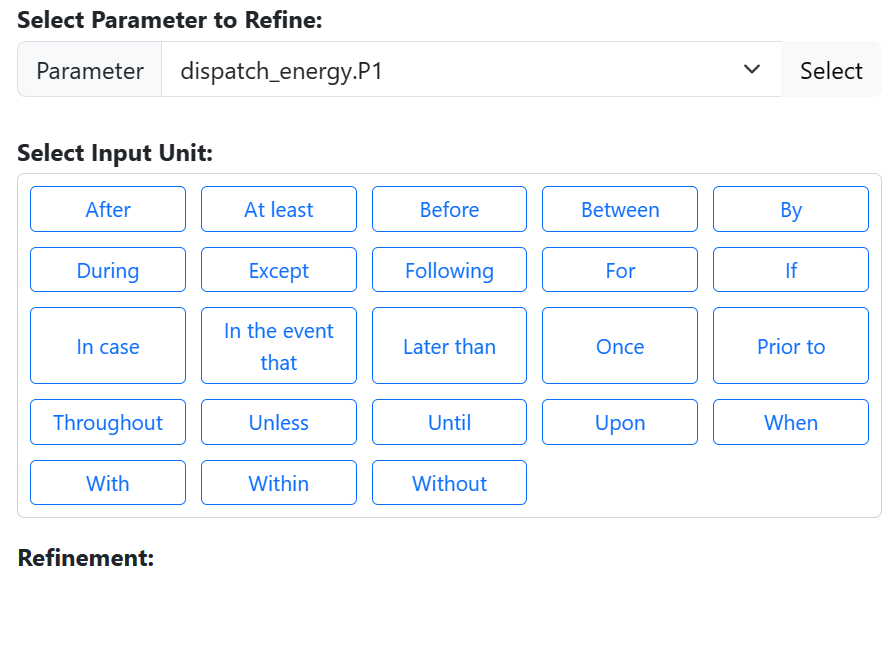Pick the Later than input unit
This screenshot has width=893, height=647.
pyautogui.click(x=449, y=346)
